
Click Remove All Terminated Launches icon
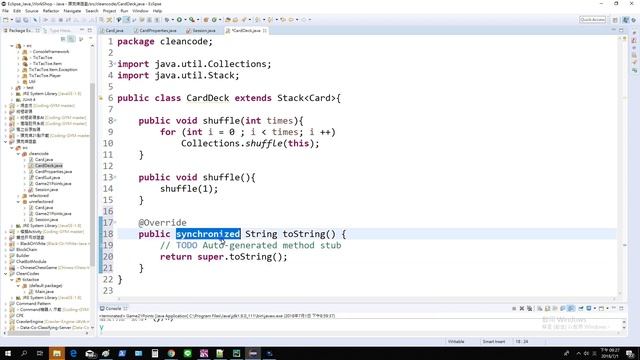click(529, 309)
